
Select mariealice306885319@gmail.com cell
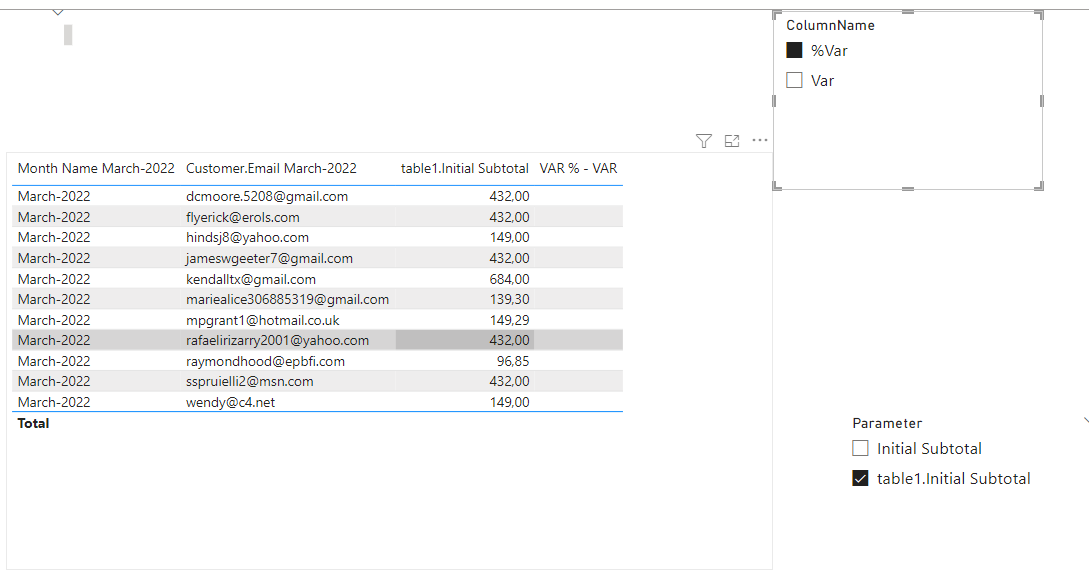(287, 299)
